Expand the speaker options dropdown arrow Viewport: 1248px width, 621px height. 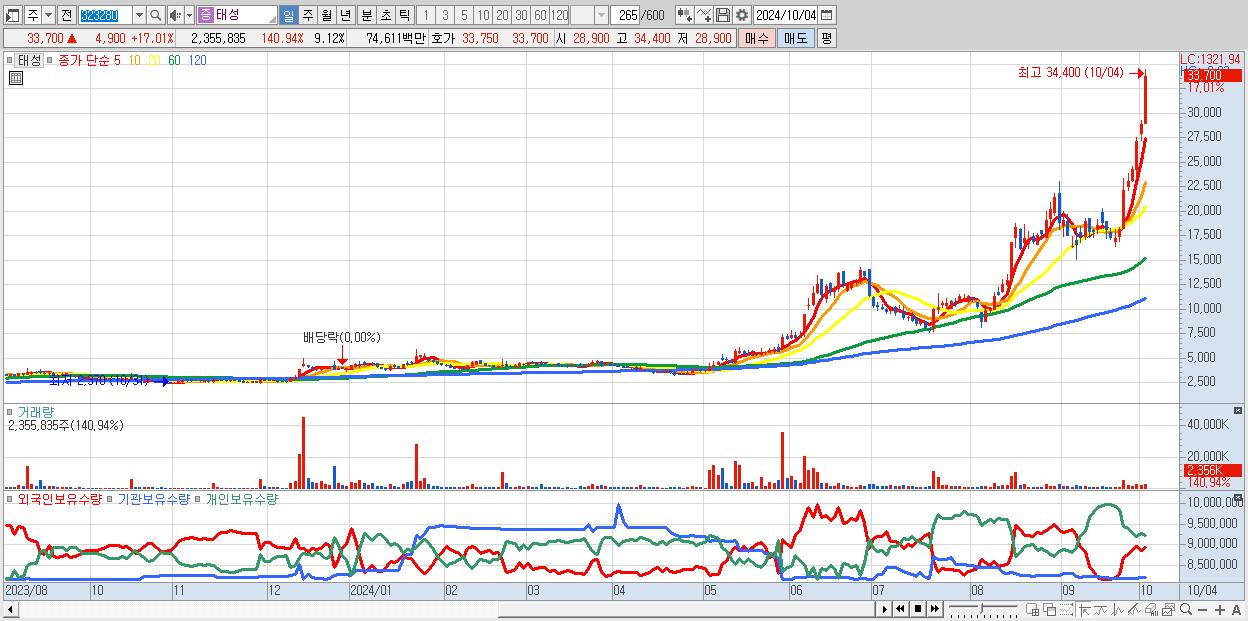pyautogui.click(x=189, y=15)
